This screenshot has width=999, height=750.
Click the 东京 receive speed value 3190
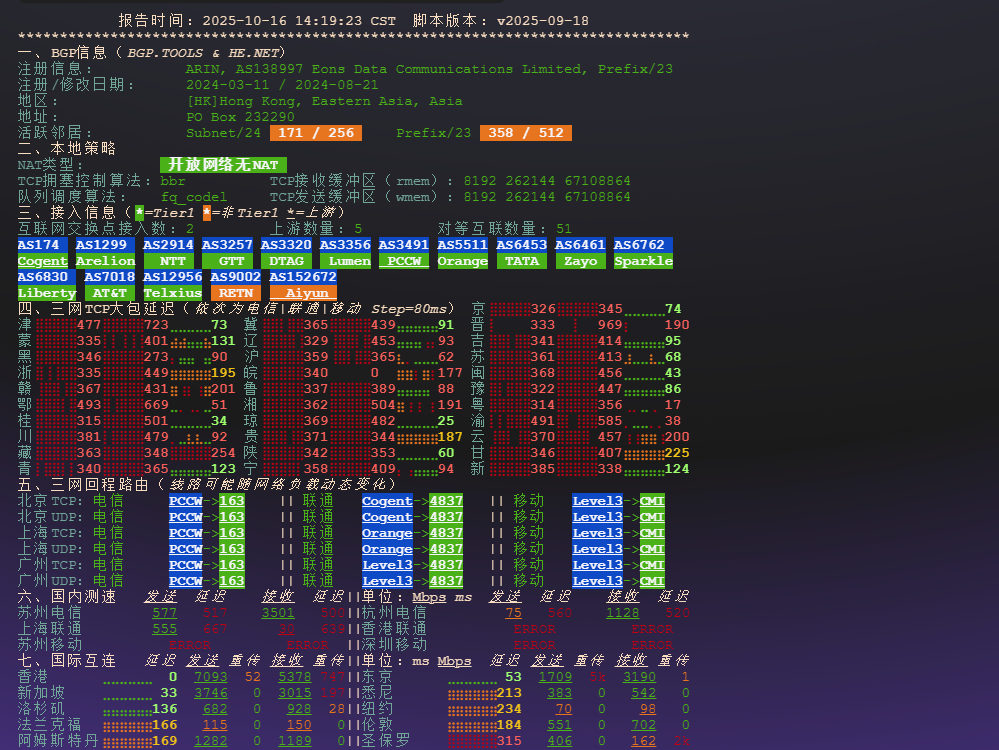click(x=639, y=677)
